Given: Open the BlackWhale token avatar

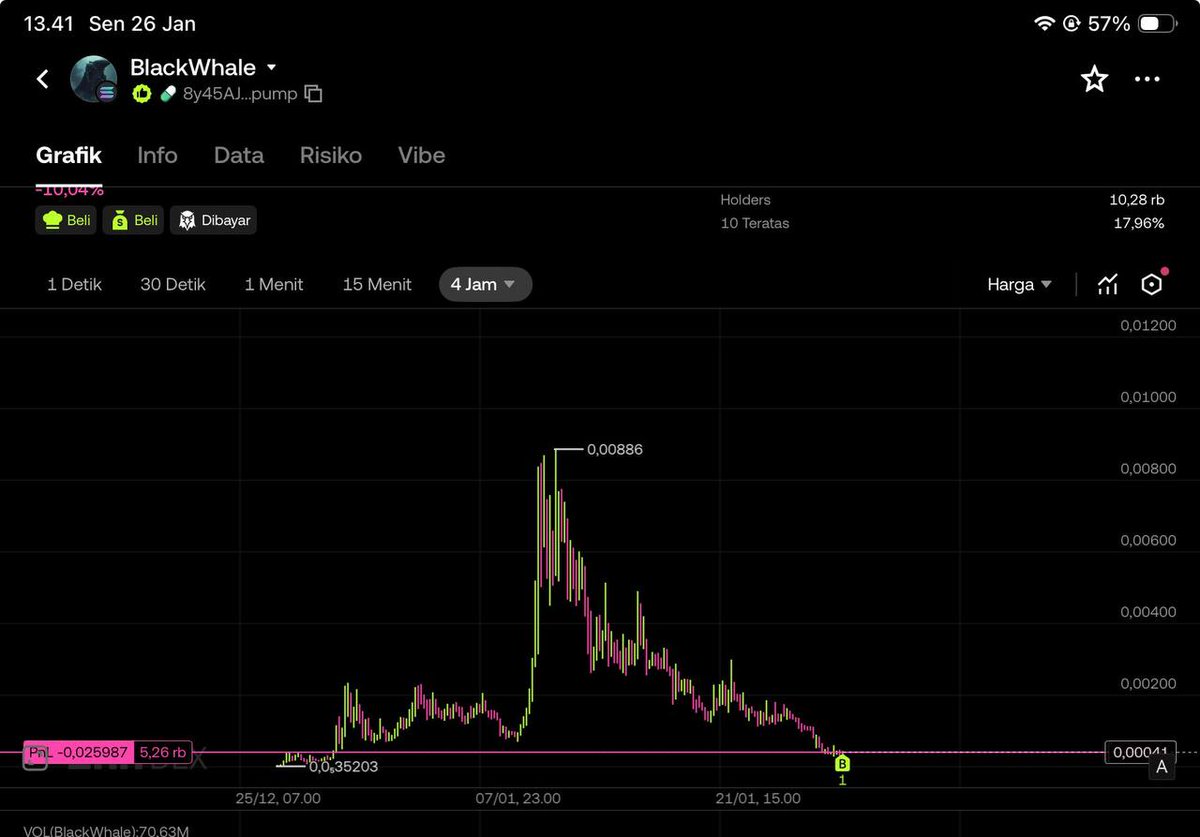Looking at the screenshot, I should 93,79.
